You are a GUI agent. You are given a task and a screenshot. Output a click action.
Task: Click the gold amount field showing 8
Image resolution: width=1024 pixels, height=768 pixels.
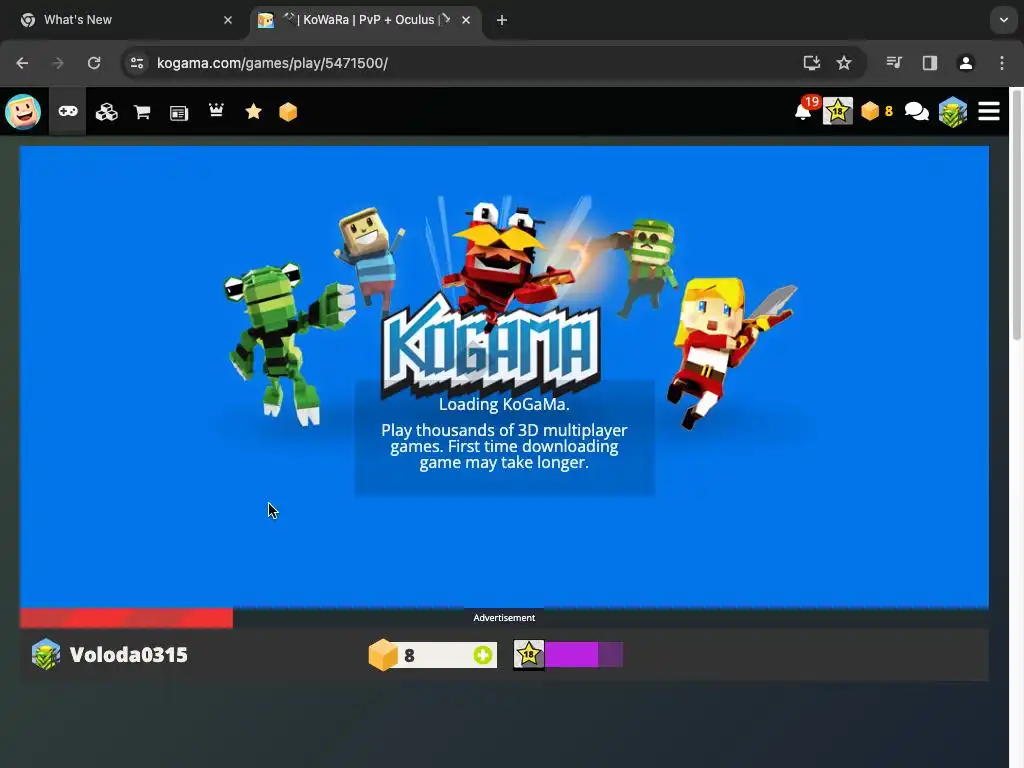(433, 655)
